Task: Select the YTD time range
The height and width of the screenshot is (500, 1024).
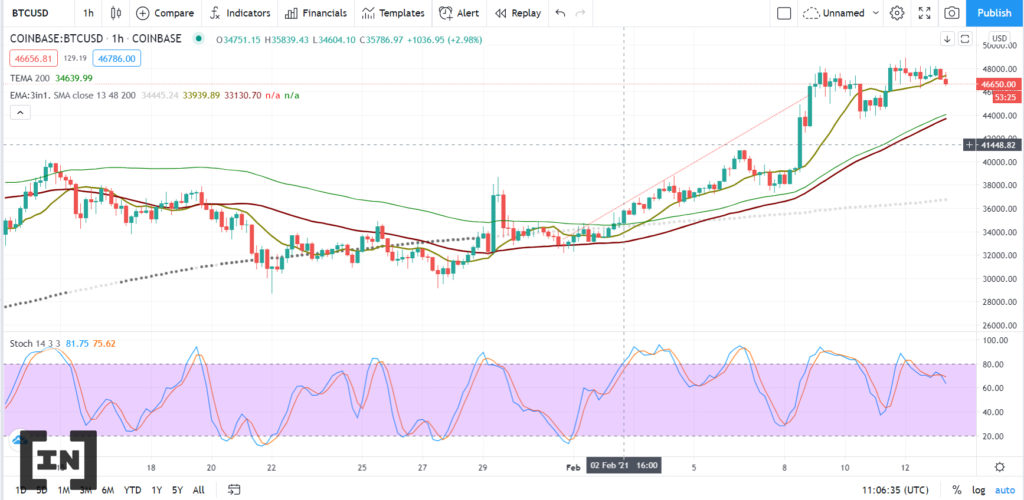Action: point(133,490)
